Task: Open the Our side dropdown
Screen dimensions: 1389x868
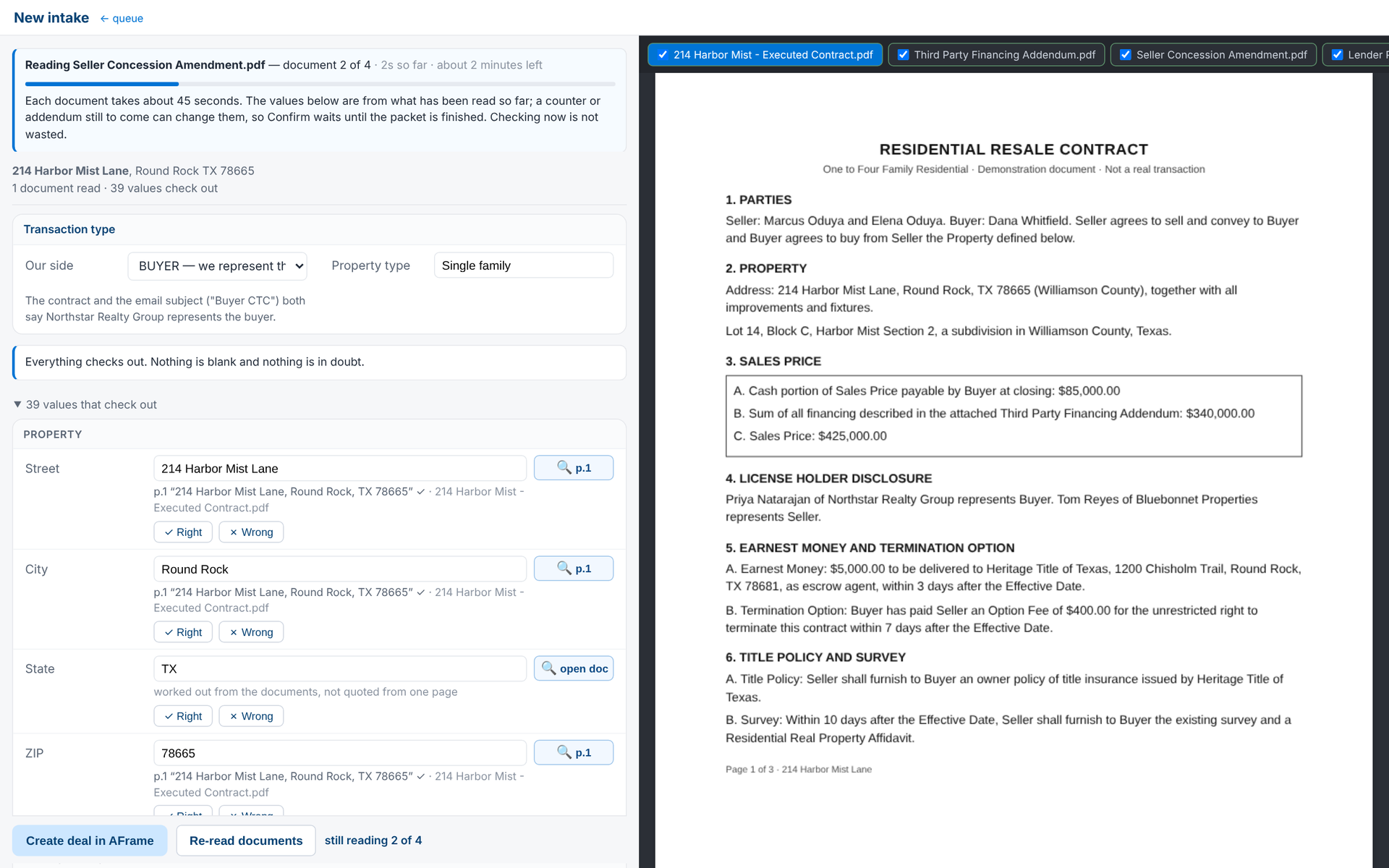Action: coord(217,266)
